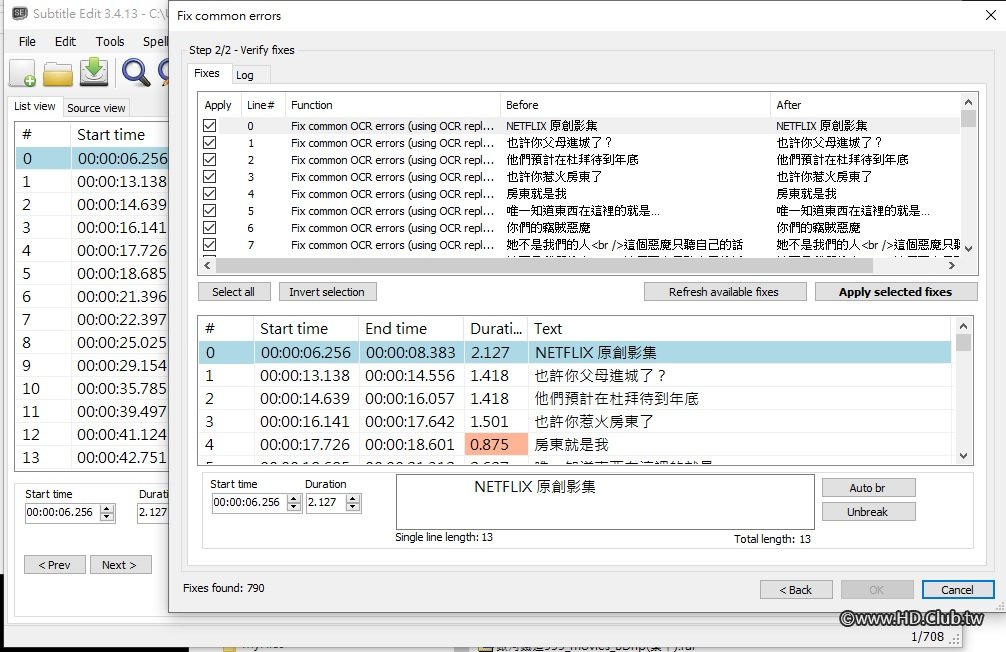Screen dimensions: 1006x652
Task: Increase dialog Duration with up spinner
Action: 353,499
